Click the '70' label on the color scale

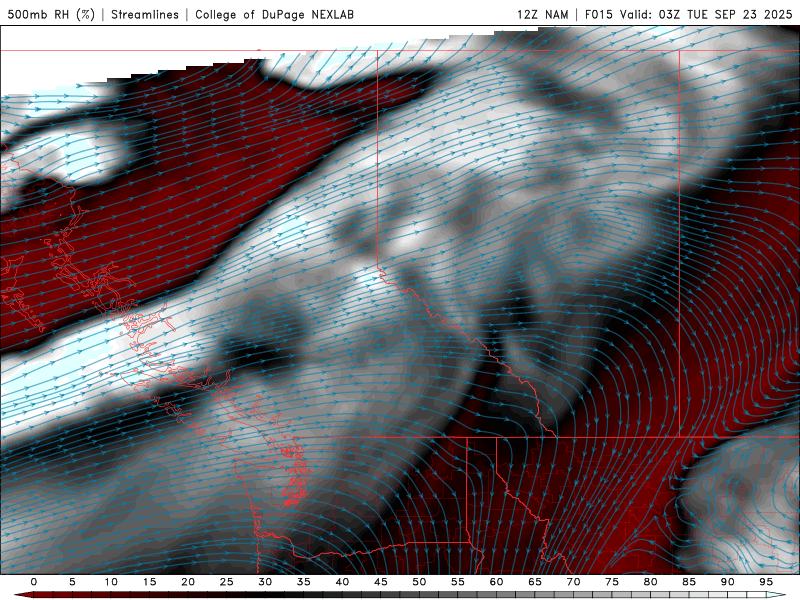point(573,582)
